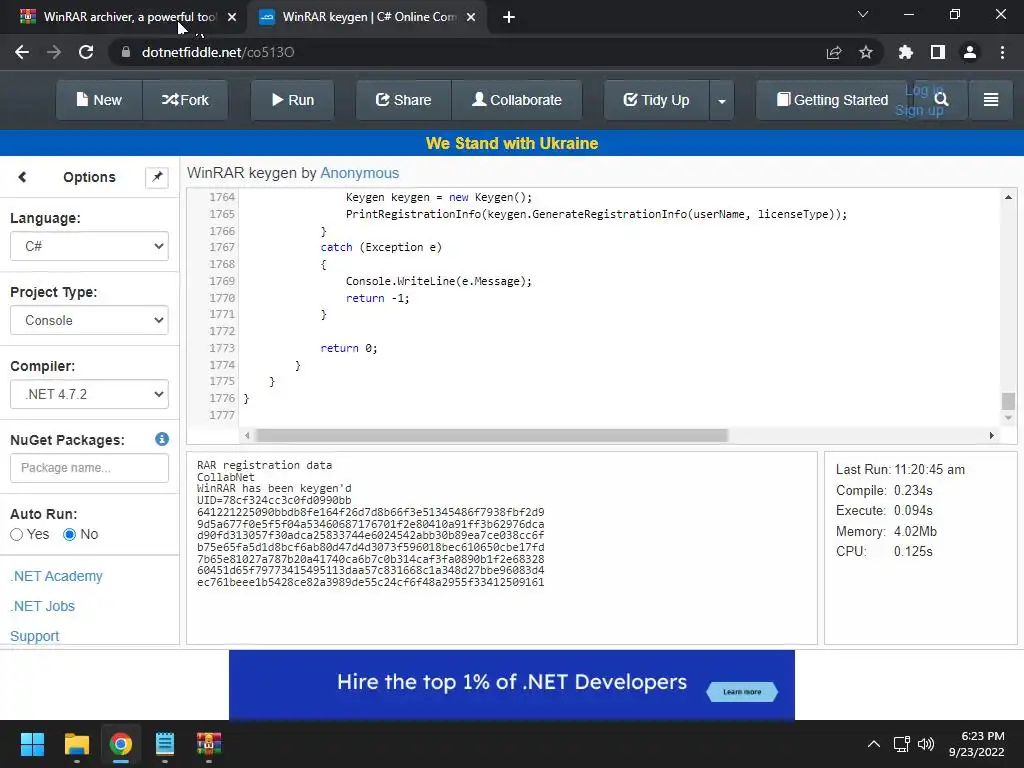Click NuGet Packages info icon

click(162, 440)
